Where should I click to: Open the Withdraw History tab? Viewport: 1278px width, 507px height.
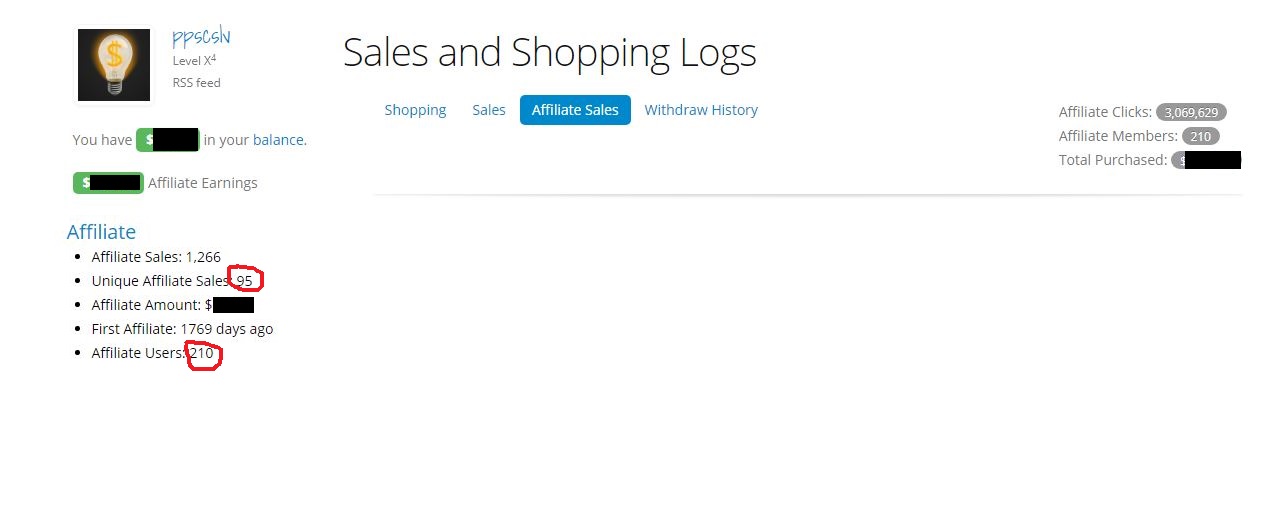pyautogui.click(x=701, y=110)
